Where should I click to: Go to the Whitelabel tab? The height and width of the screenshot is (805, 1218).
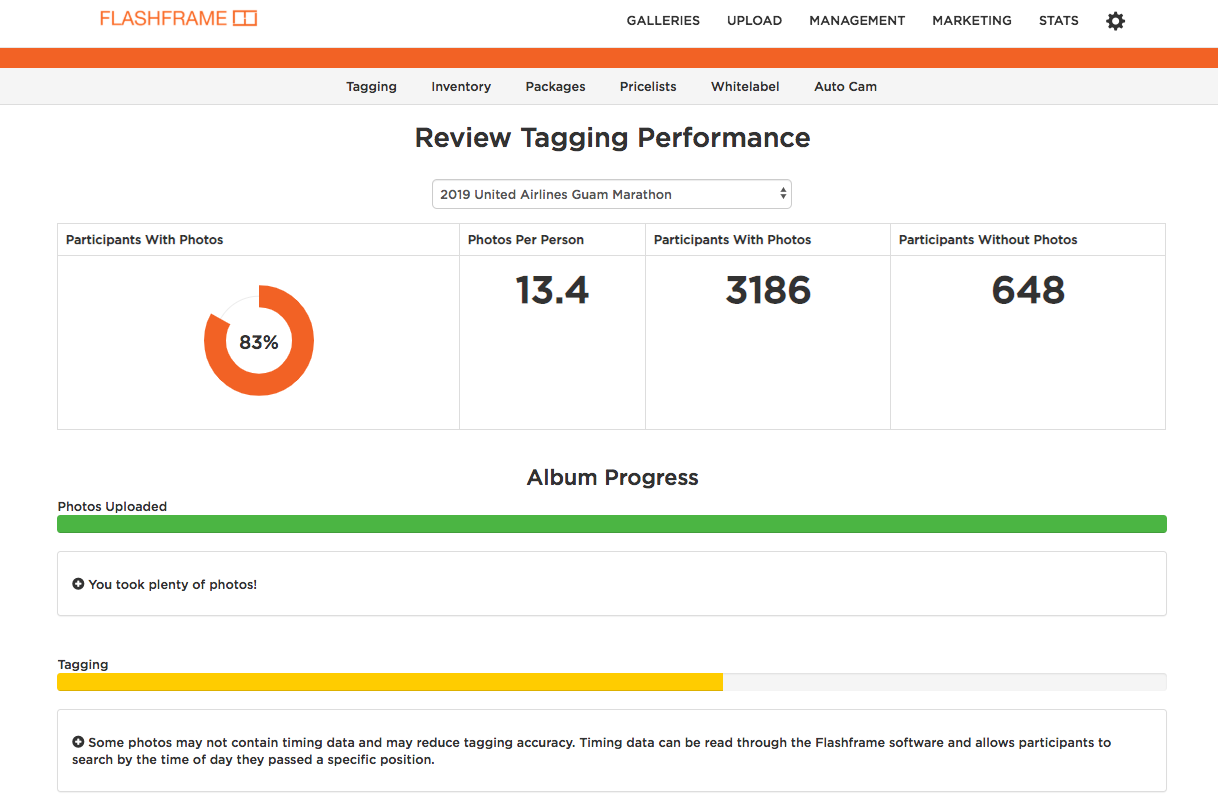[x=745, y=87]
